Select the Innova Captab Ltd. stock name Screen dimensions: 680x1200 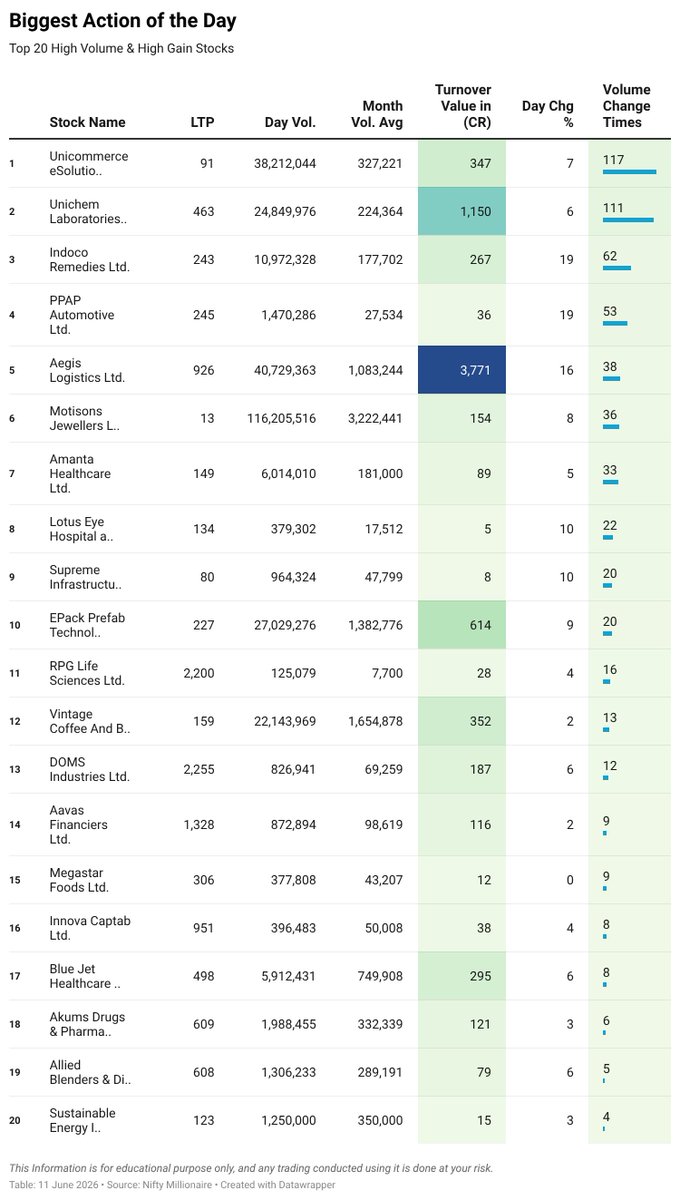click(90, 928)
